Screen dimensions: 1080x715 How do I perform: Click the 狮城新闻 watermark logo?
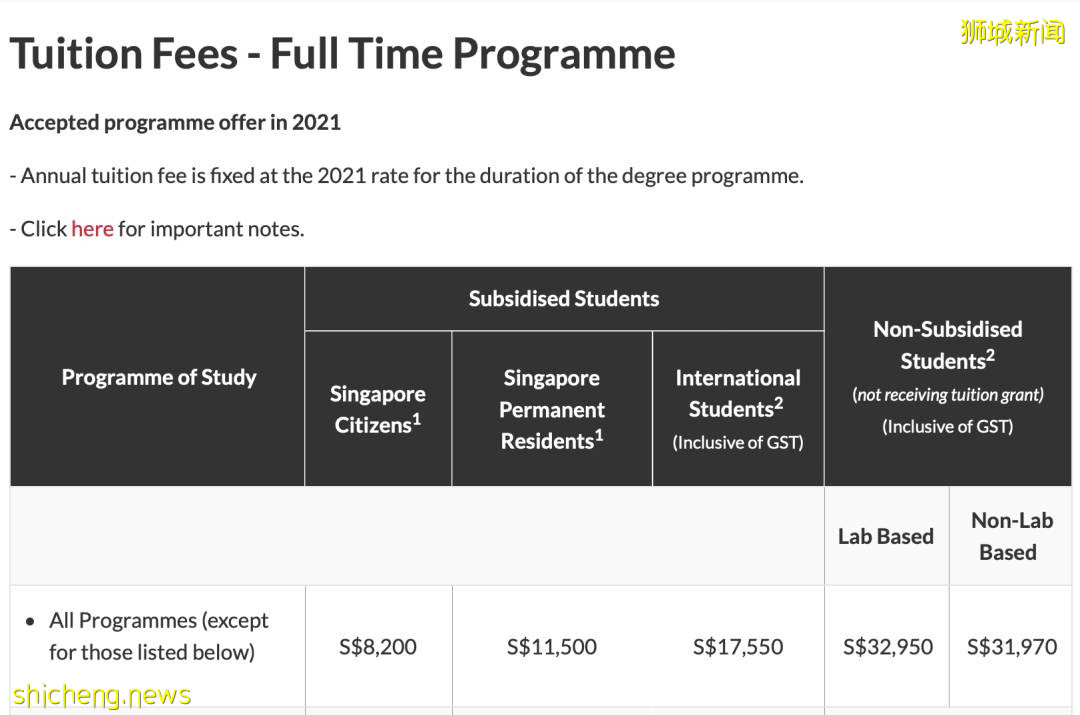1012,32
